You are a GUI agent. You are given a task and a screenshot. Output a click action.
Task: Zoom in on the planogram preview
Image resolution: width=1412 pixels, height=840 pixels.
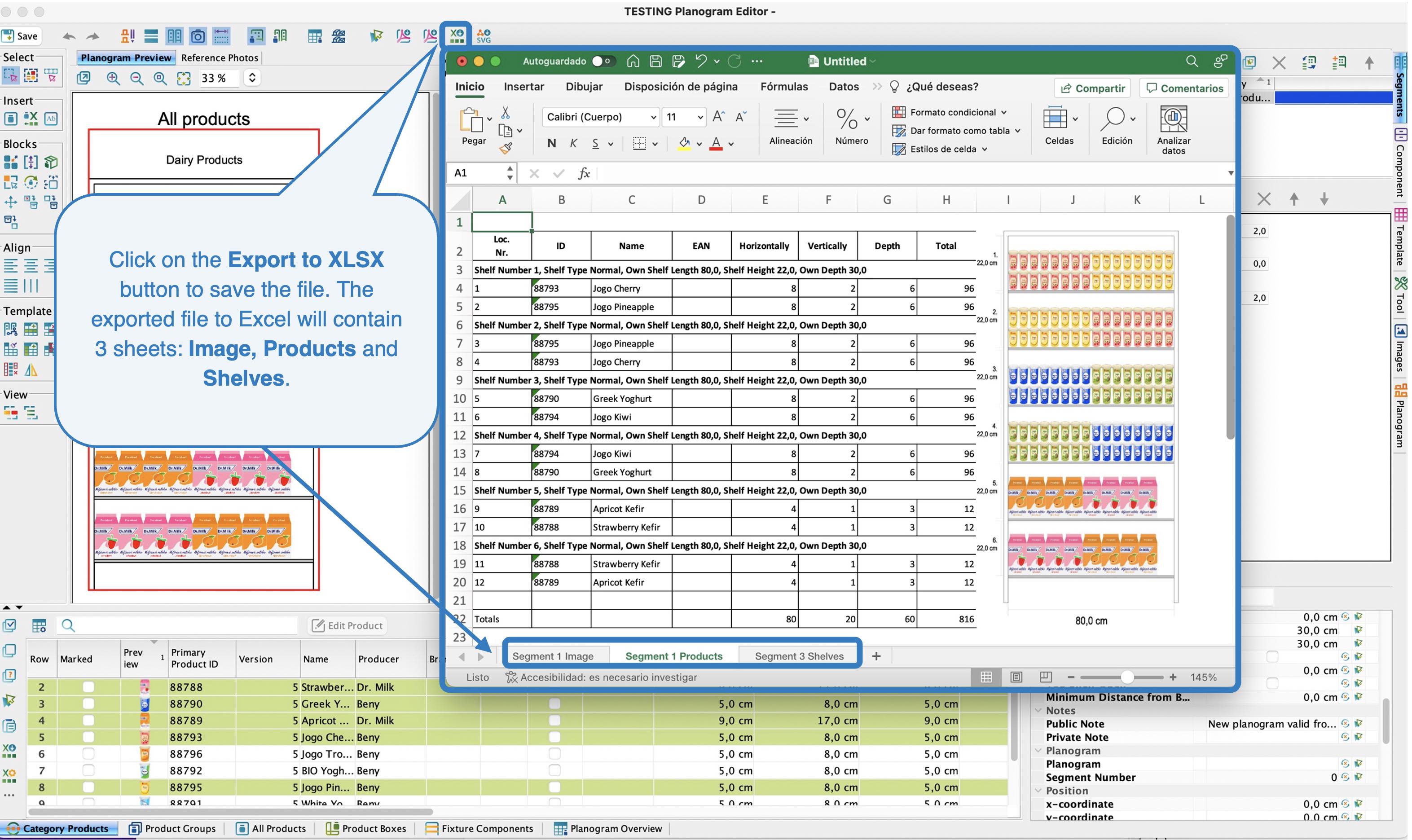113,78
